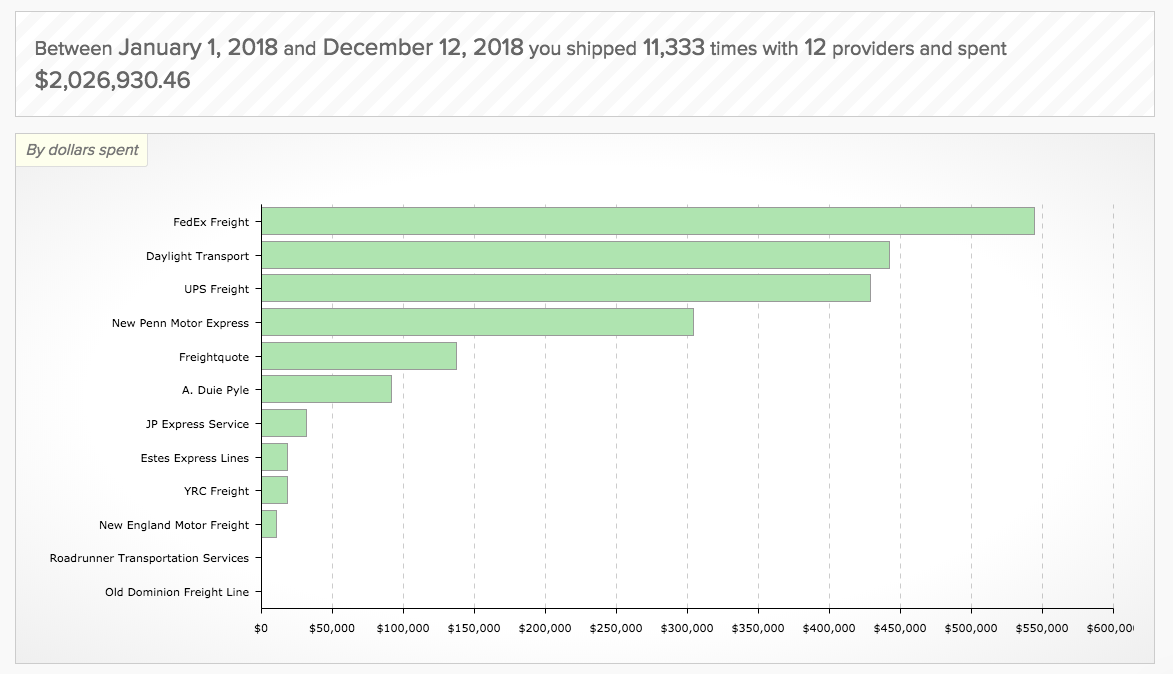Click the '$0' x-axis tick label
Image resolution: width=1173 pixels, height=674 pixels.
[261, 628]
